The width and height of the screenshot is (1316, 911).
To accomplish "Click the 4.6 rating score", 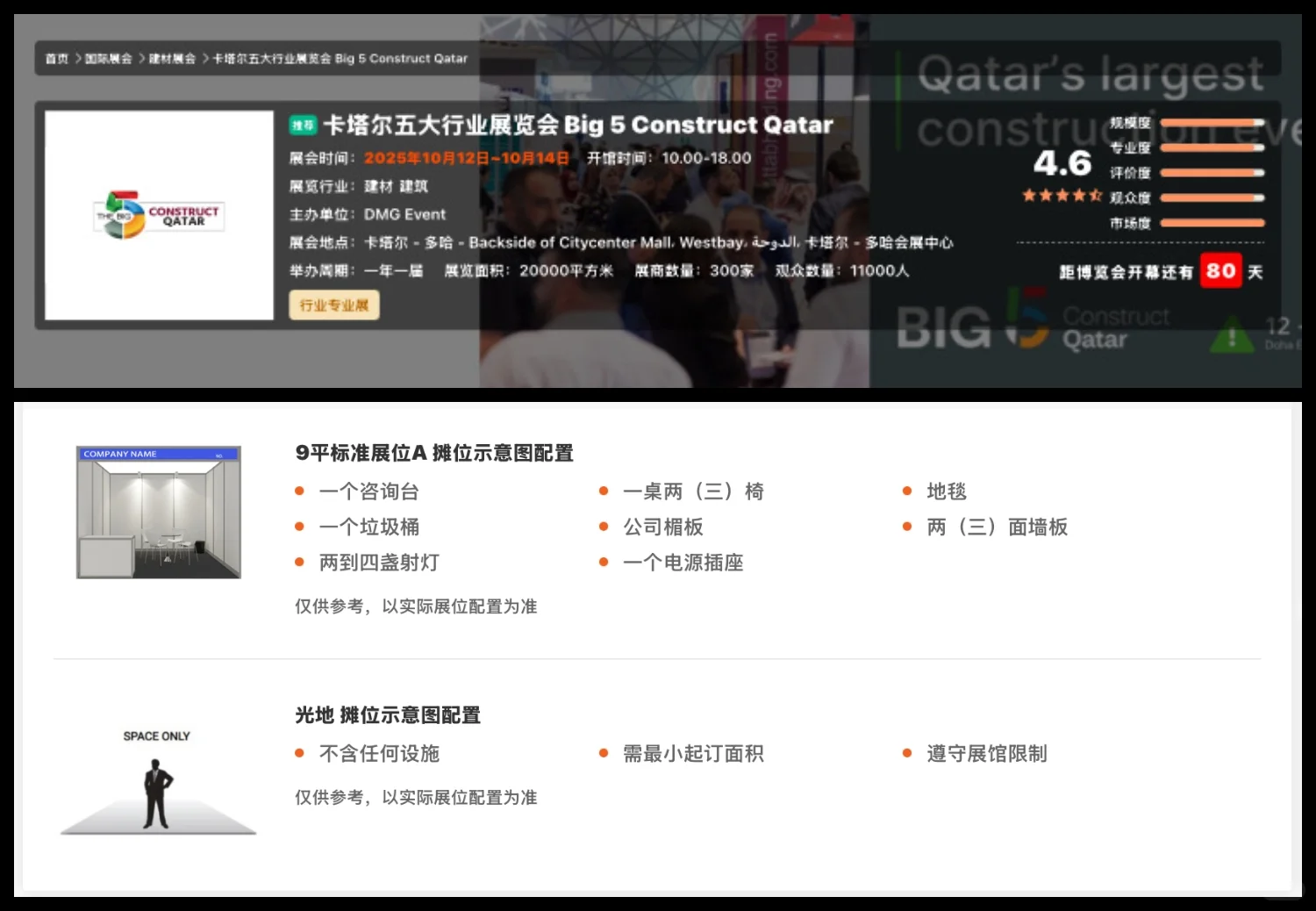I will 1062,163.
